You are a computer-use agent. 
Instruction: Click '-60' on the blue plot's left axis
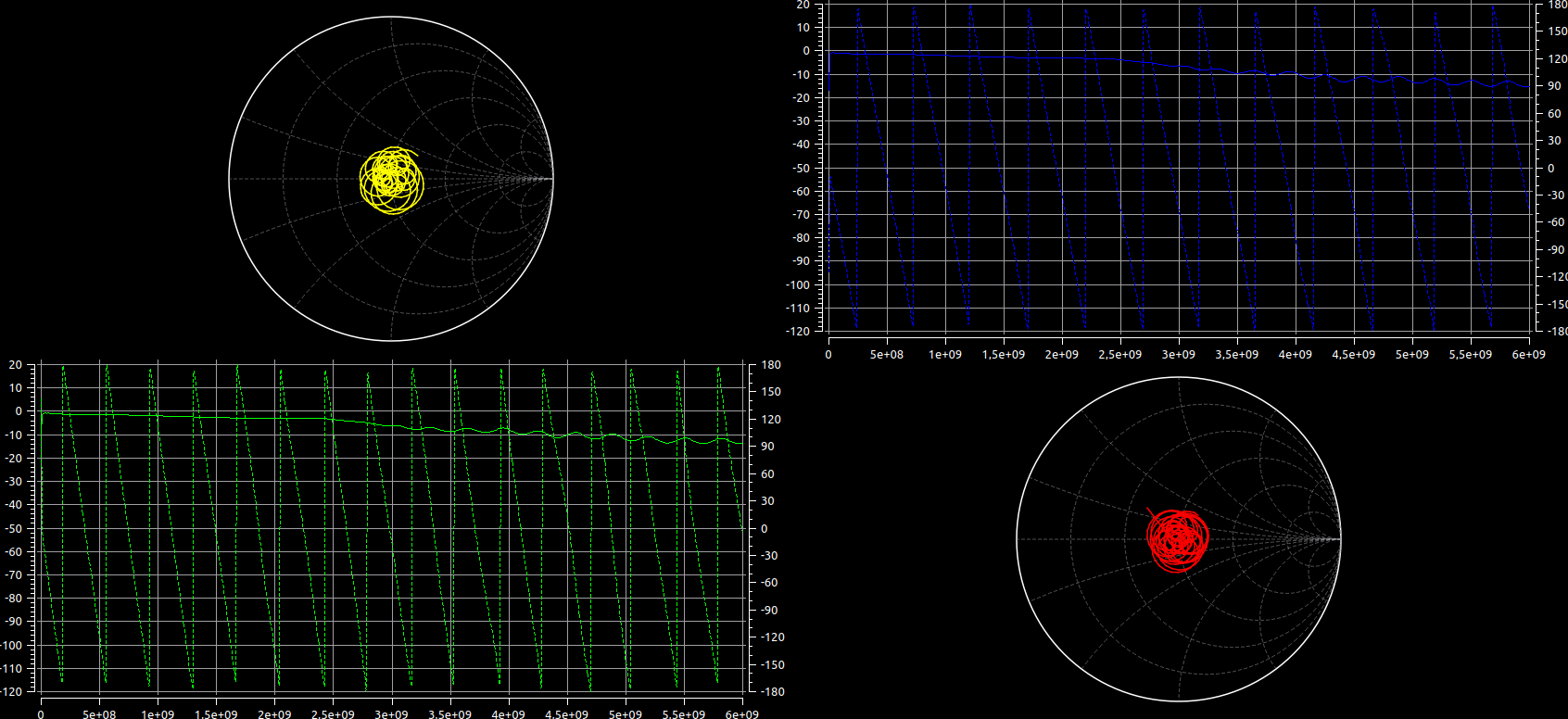801,192
